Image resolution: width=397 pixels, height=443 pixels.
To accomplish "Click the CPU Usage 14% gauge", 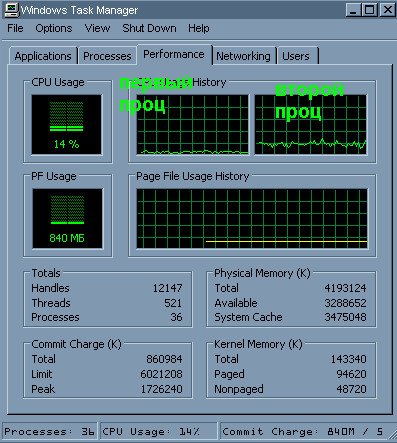I will [67, 125].
